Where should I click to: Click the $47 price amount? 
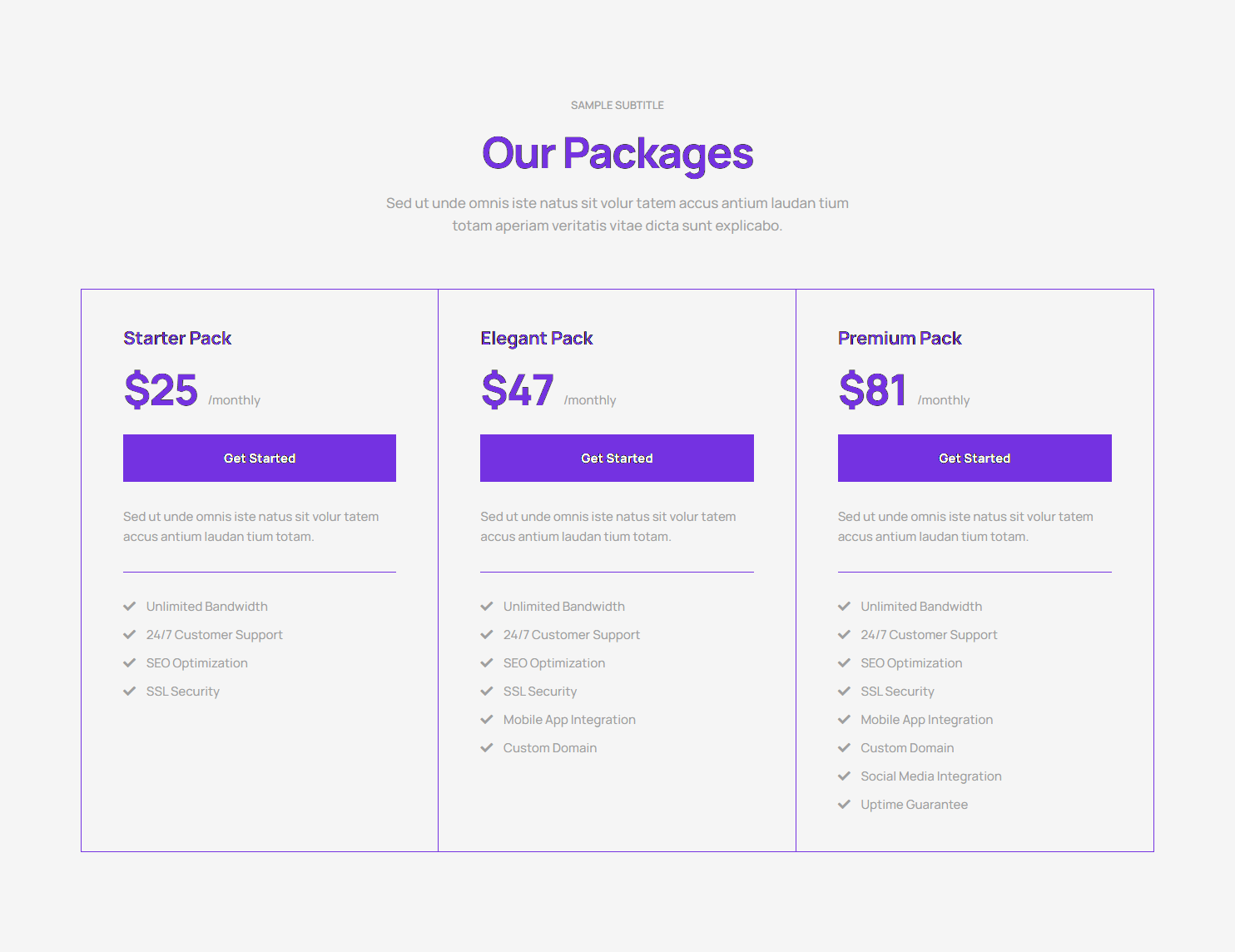(517, 389)
